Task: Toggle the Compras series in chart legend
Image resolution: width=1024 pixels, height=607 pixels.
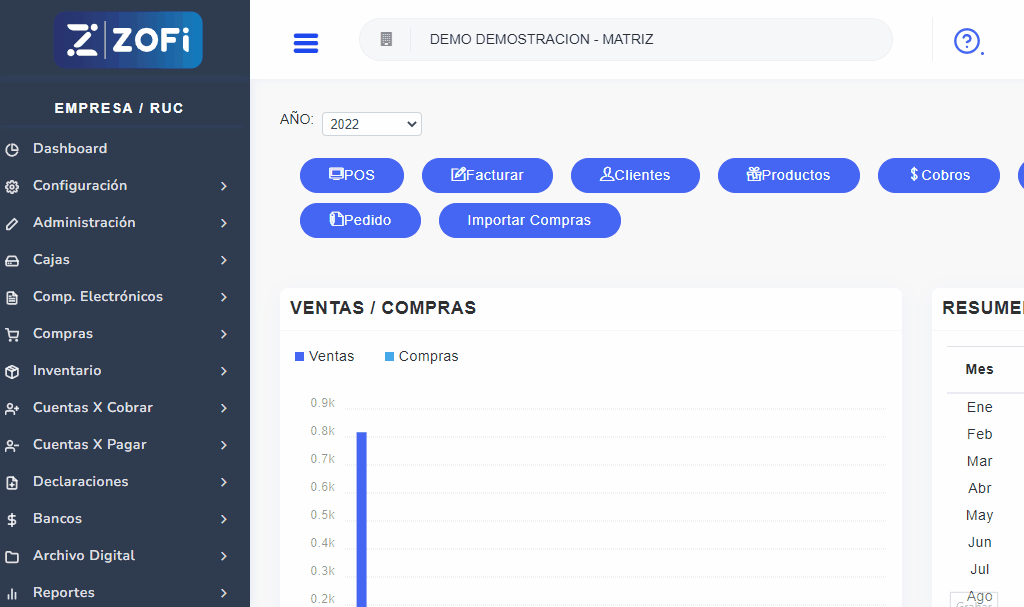Action: (422, 356)
